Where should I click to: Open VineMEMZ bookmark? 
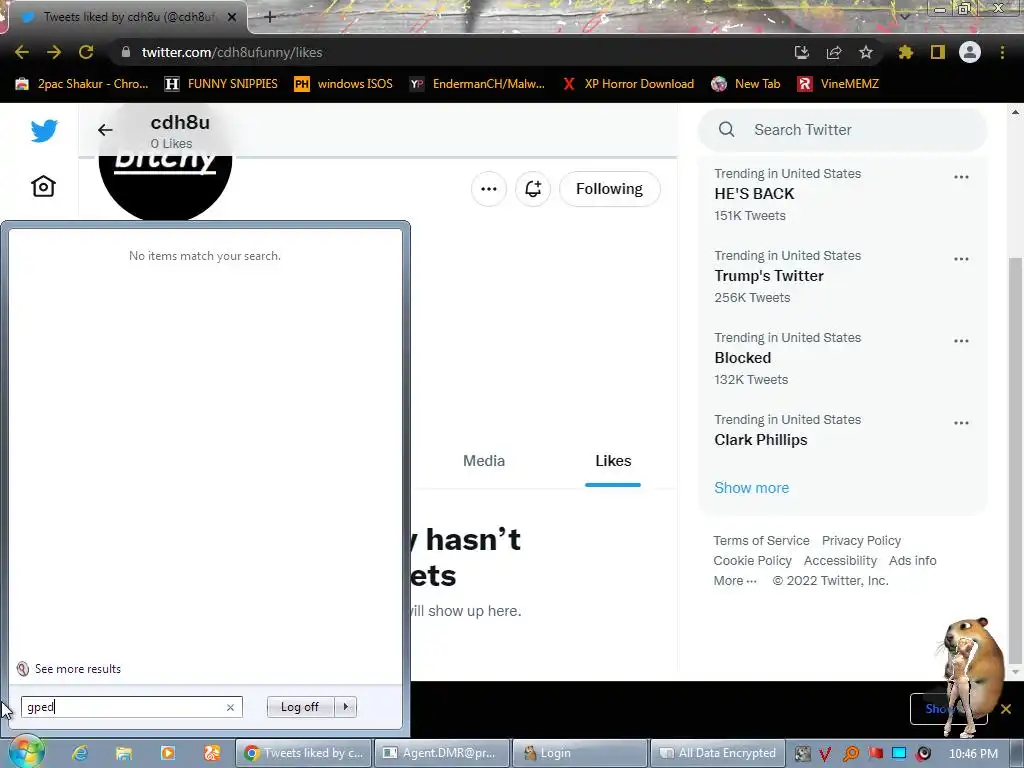point(838,84)
